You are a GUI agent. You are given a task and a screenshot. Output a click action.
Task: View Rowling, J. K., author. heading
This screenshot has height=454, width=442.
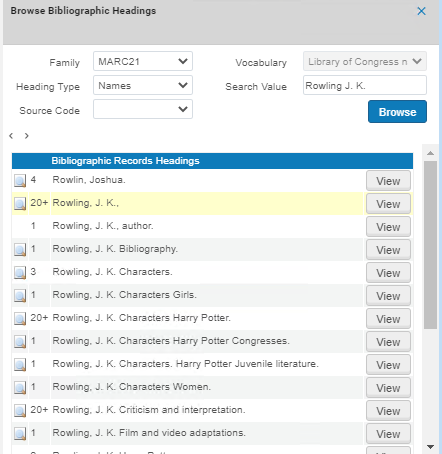[x=388, y=227]
